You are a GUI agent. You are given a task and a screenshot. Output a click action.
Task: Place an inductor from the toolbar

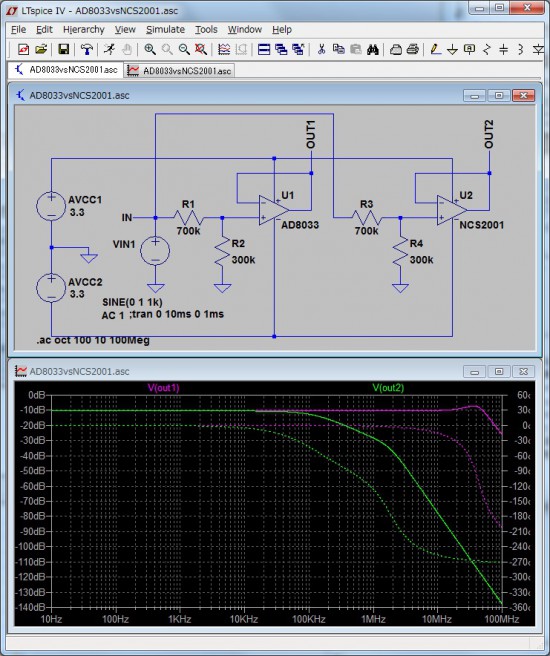[x=521, y=50]
